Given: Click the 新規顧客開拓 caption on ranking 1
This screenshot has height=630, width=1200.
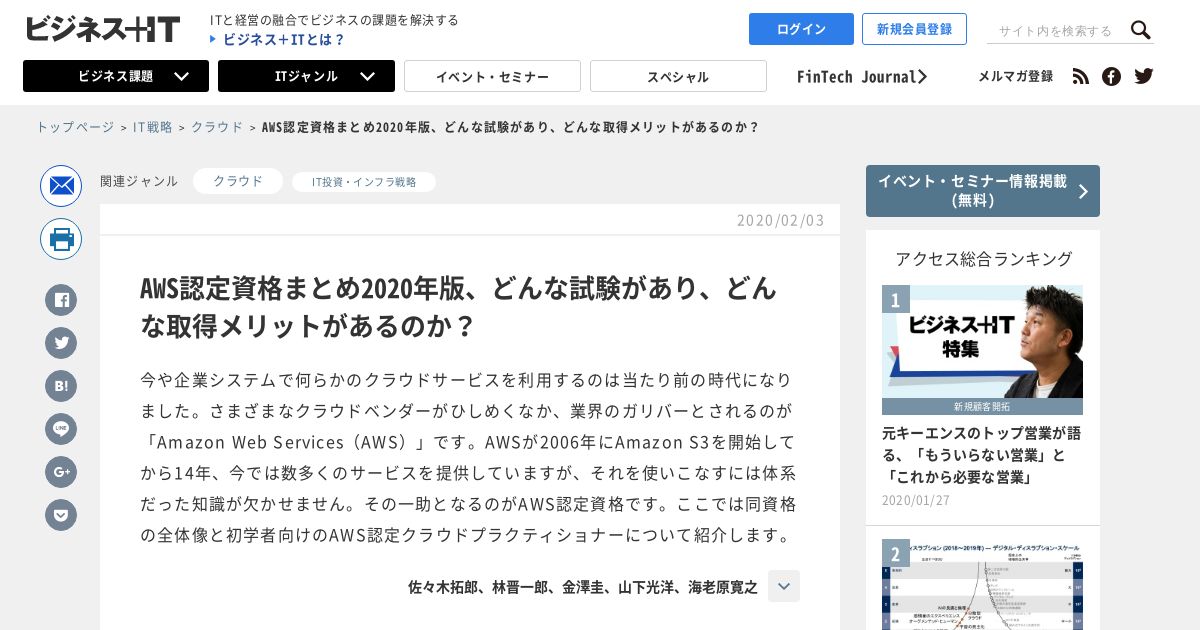Looking at the screenshot, I should (982, 407).
